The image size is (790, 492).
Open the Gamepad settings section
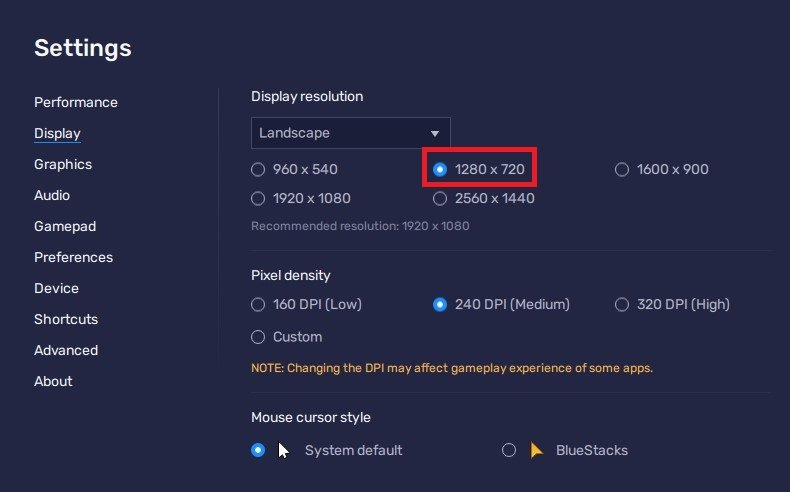pyautogui.click(x=65, y=226)
